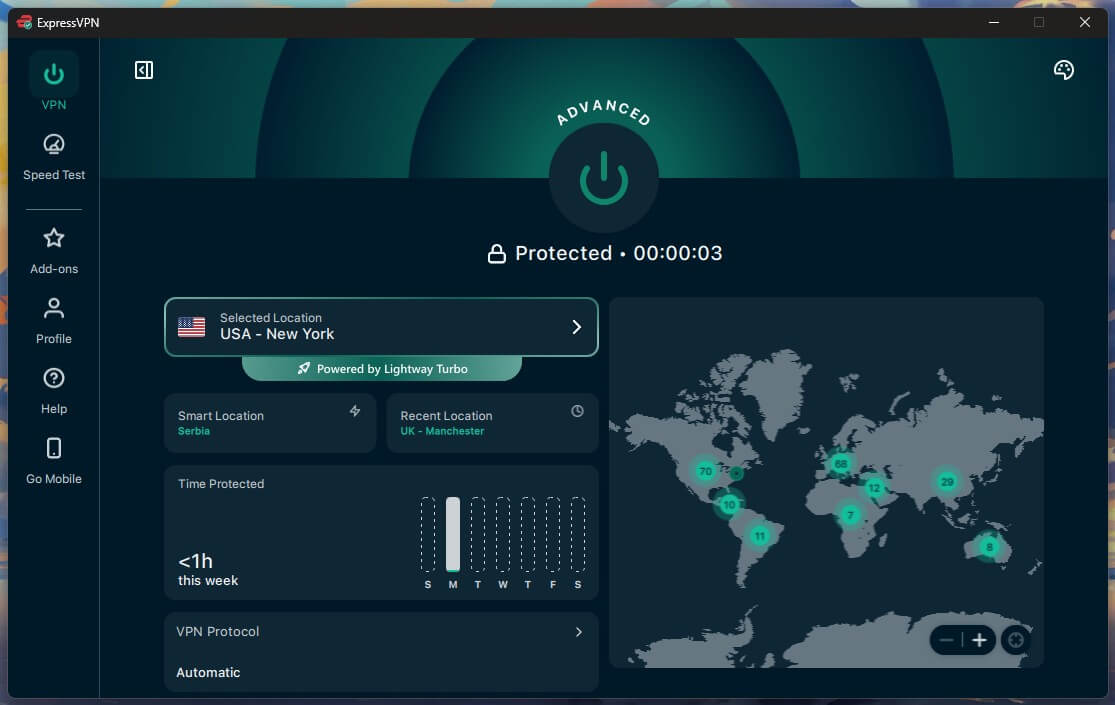
Task: Collapse the sidebar panel icon
Action: 144,70
